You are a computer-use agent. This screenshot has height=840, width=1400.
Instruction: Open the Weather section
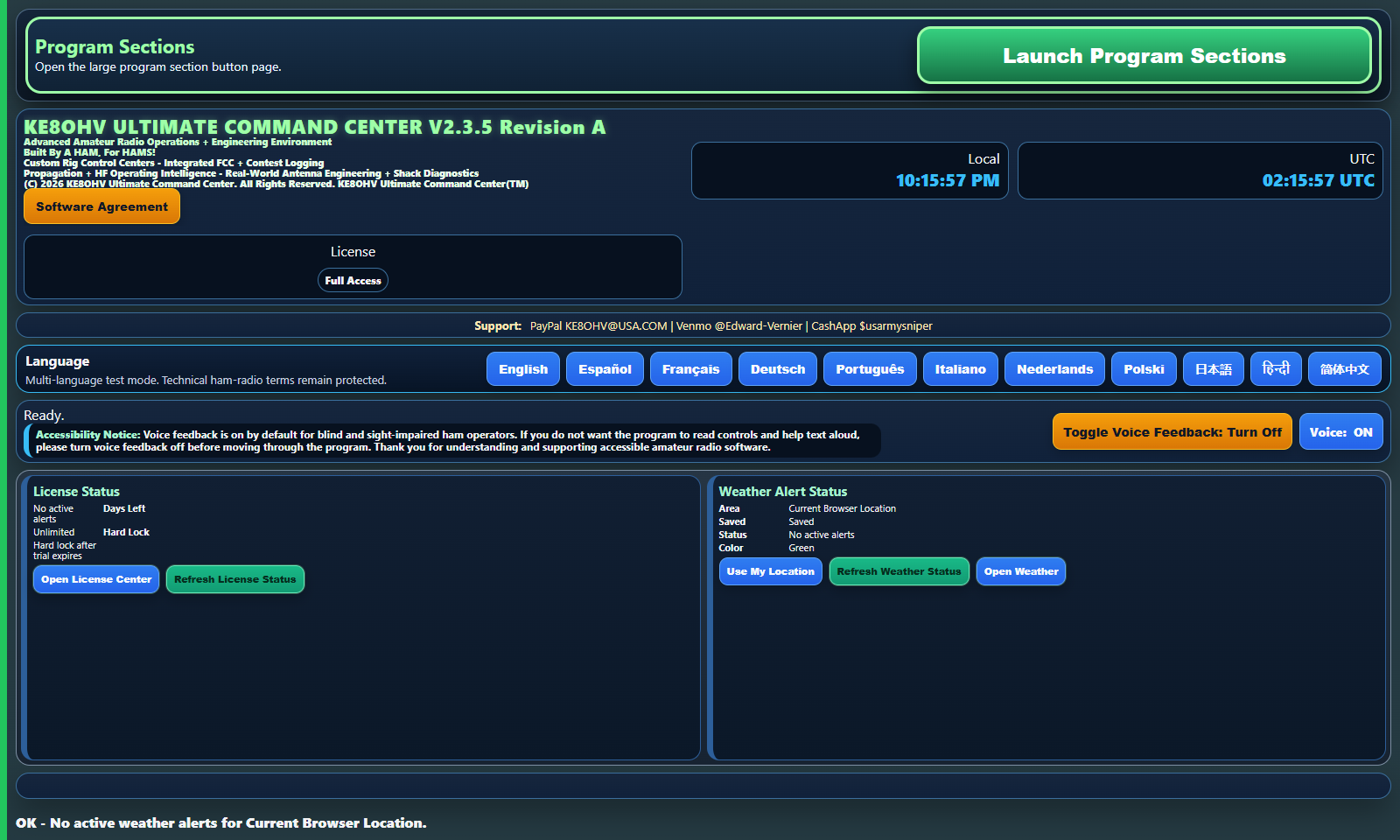coord(1021,571)
